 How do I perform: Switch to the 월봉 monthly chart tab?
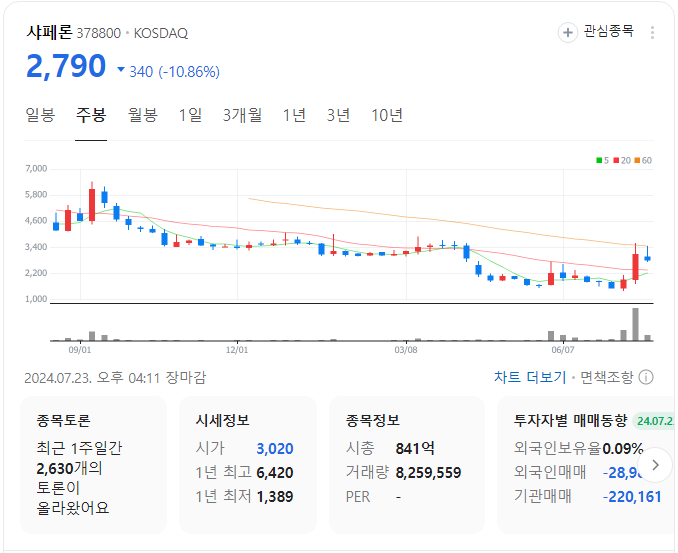(x=143, y=115)
